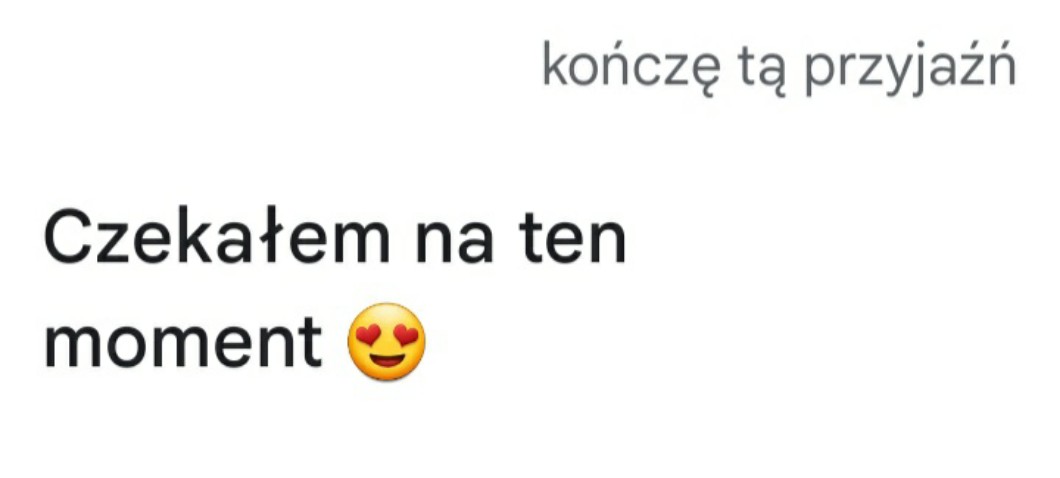This screenshot has width=1060, height=478.
Task: Click the word "moment" beside the emoji
Action: click(x=183, y=343)
